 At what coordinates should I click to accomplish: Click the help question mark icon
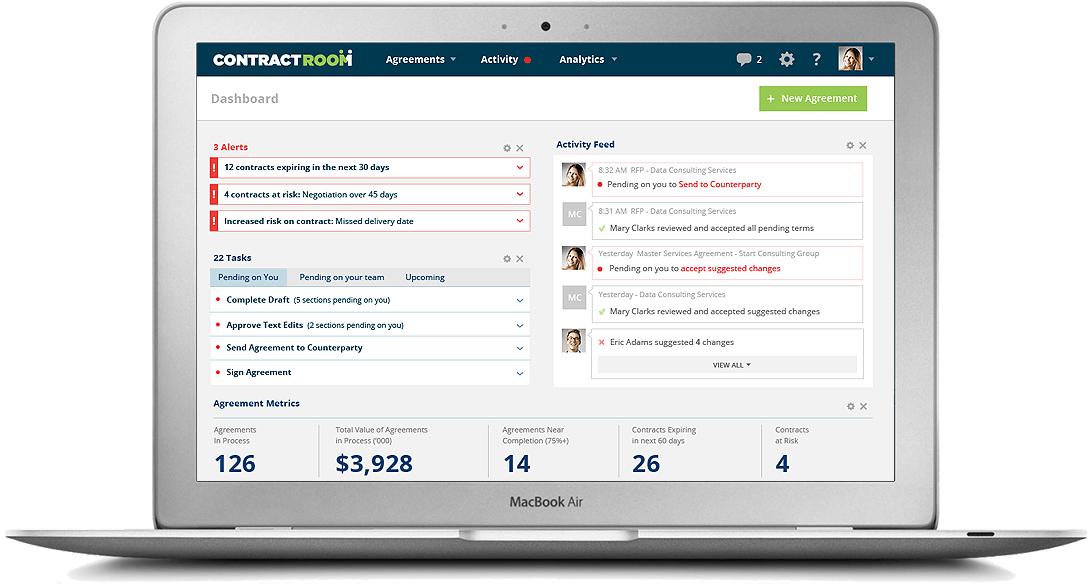tap(817, 59)
